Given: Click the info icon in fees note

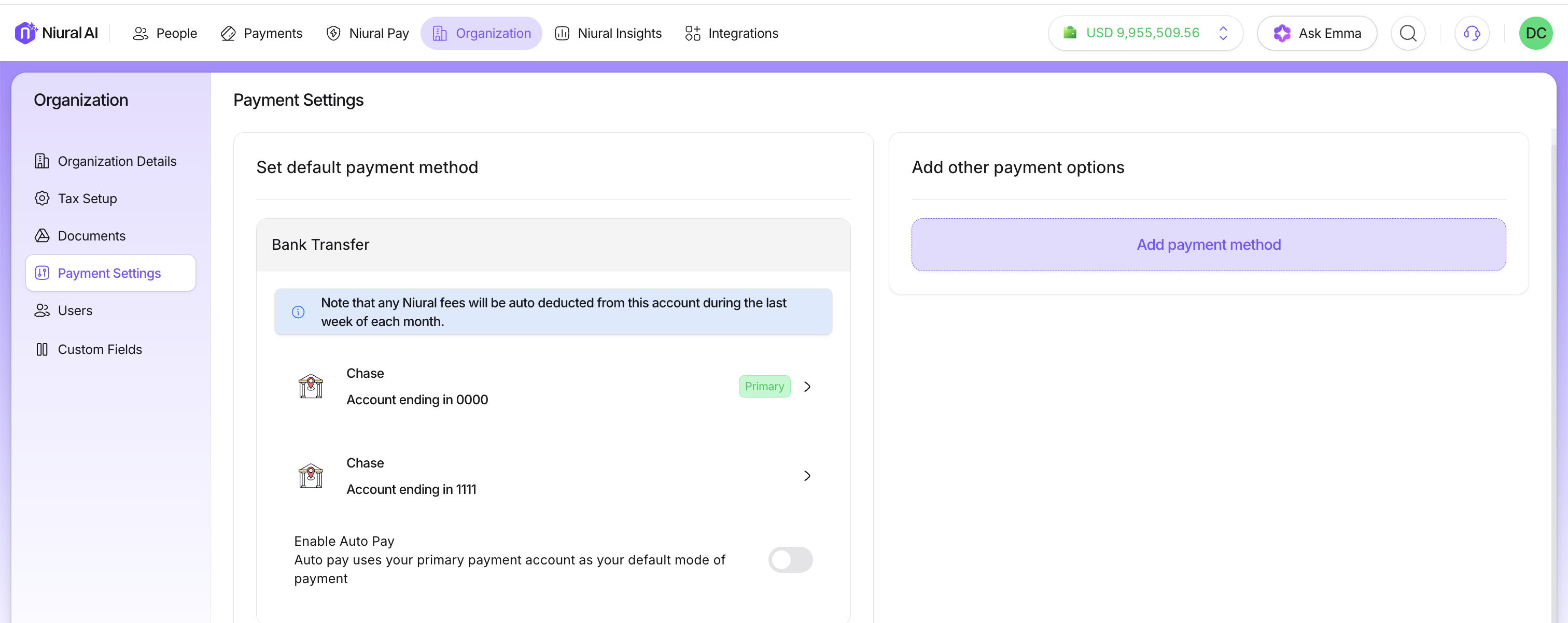Looking at the screenshot, I should 298,312.
